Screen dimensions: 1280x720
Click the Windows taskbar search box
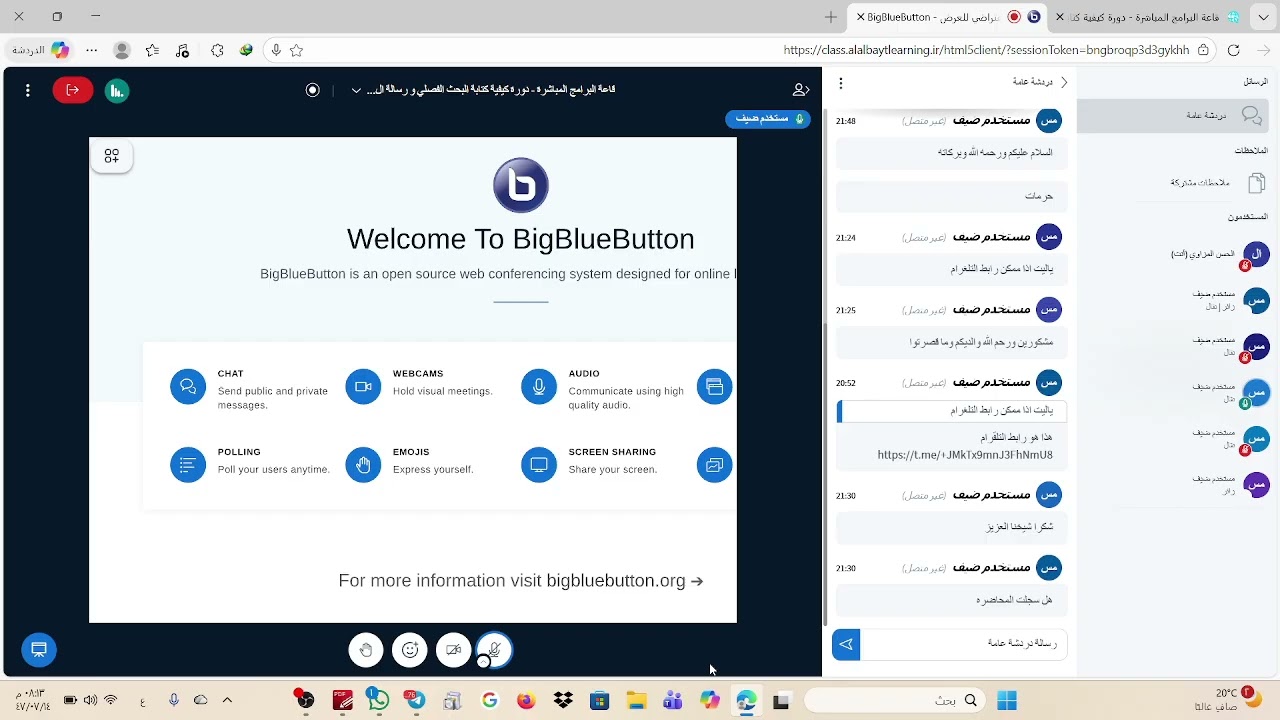click(x=896, y=701)
